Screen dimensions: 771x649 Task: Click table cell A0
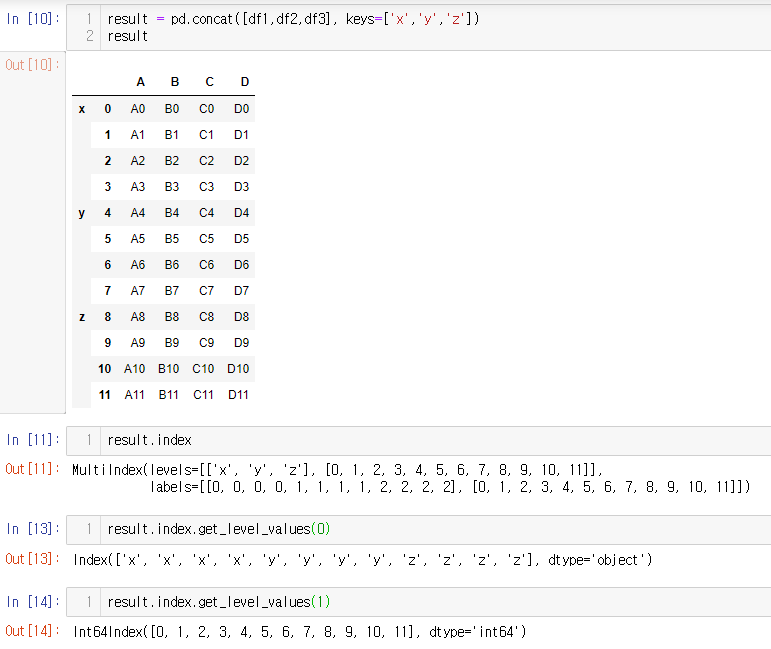138,109
